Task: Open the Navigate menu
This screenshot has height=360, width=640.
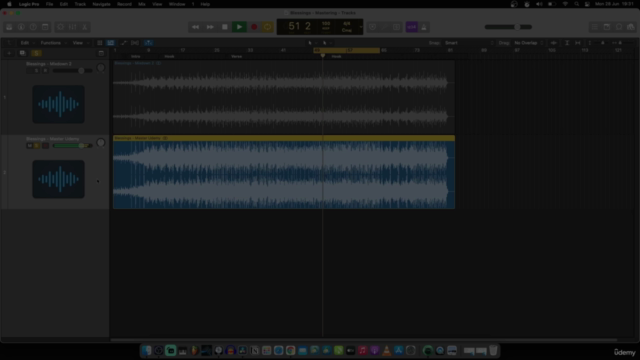Action: point(101,4)
